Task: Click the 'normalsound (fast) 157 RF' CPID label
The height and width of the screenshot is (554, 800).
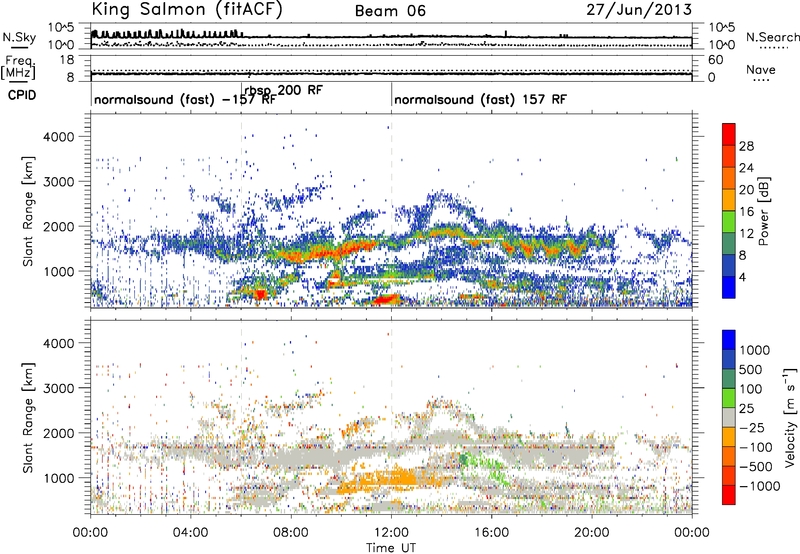Action: tap(480, 99)
